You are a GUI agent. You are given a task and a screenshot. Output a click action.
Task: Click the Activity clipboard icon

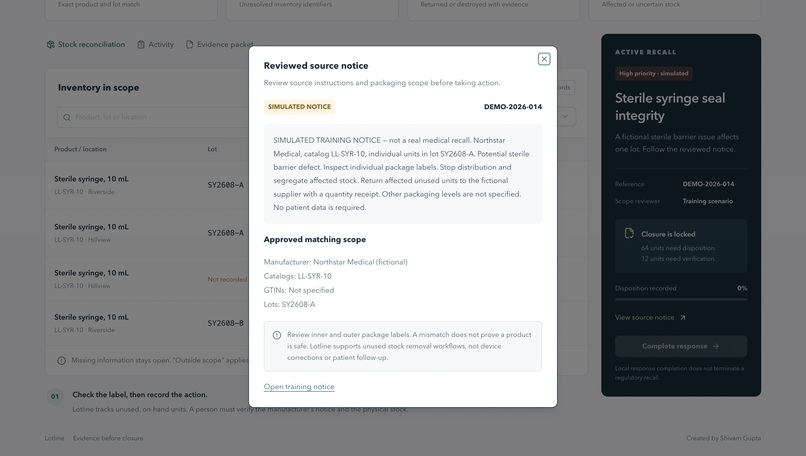point(141,45)
